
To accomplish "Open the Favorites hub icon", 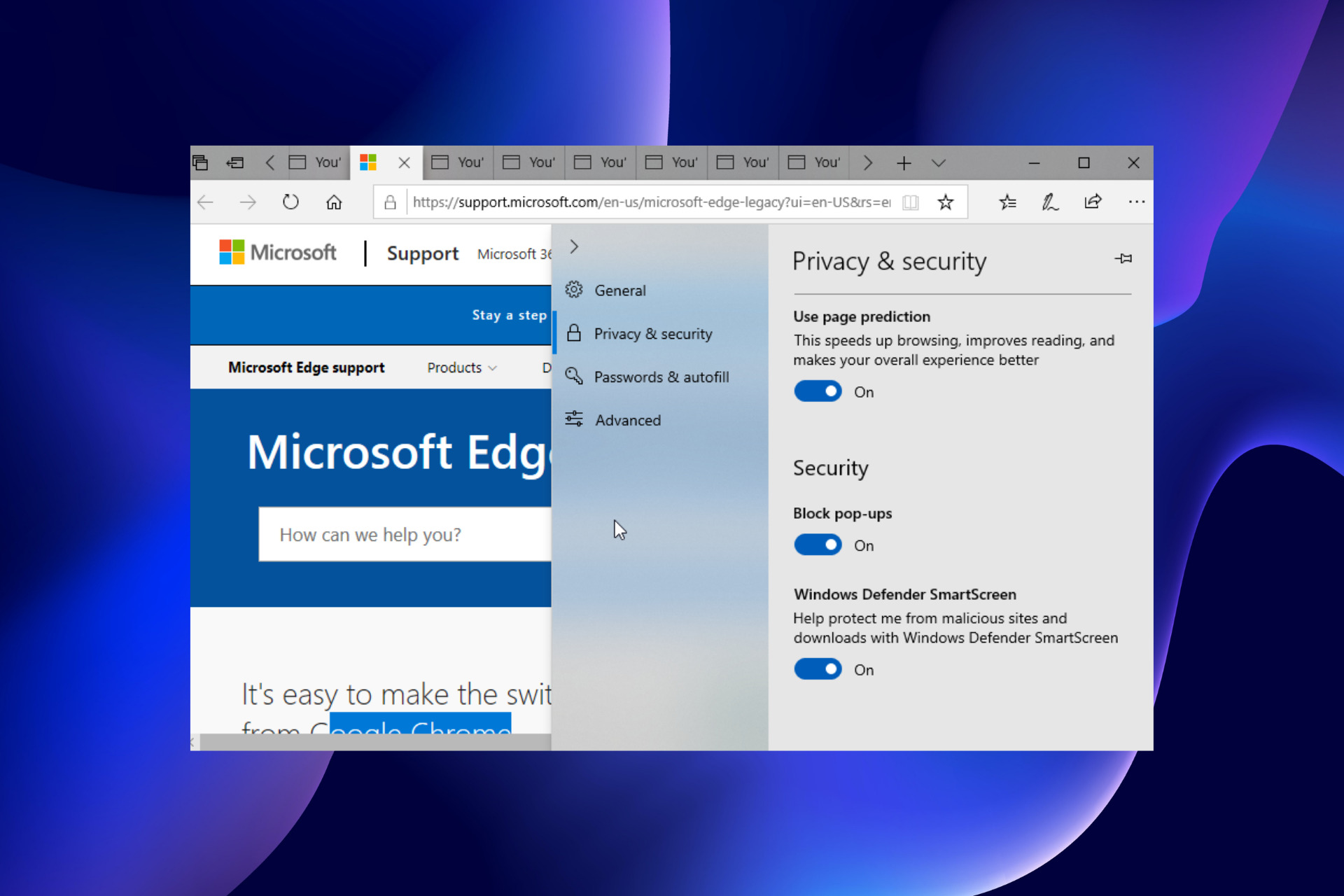I will coord(1007,202).
